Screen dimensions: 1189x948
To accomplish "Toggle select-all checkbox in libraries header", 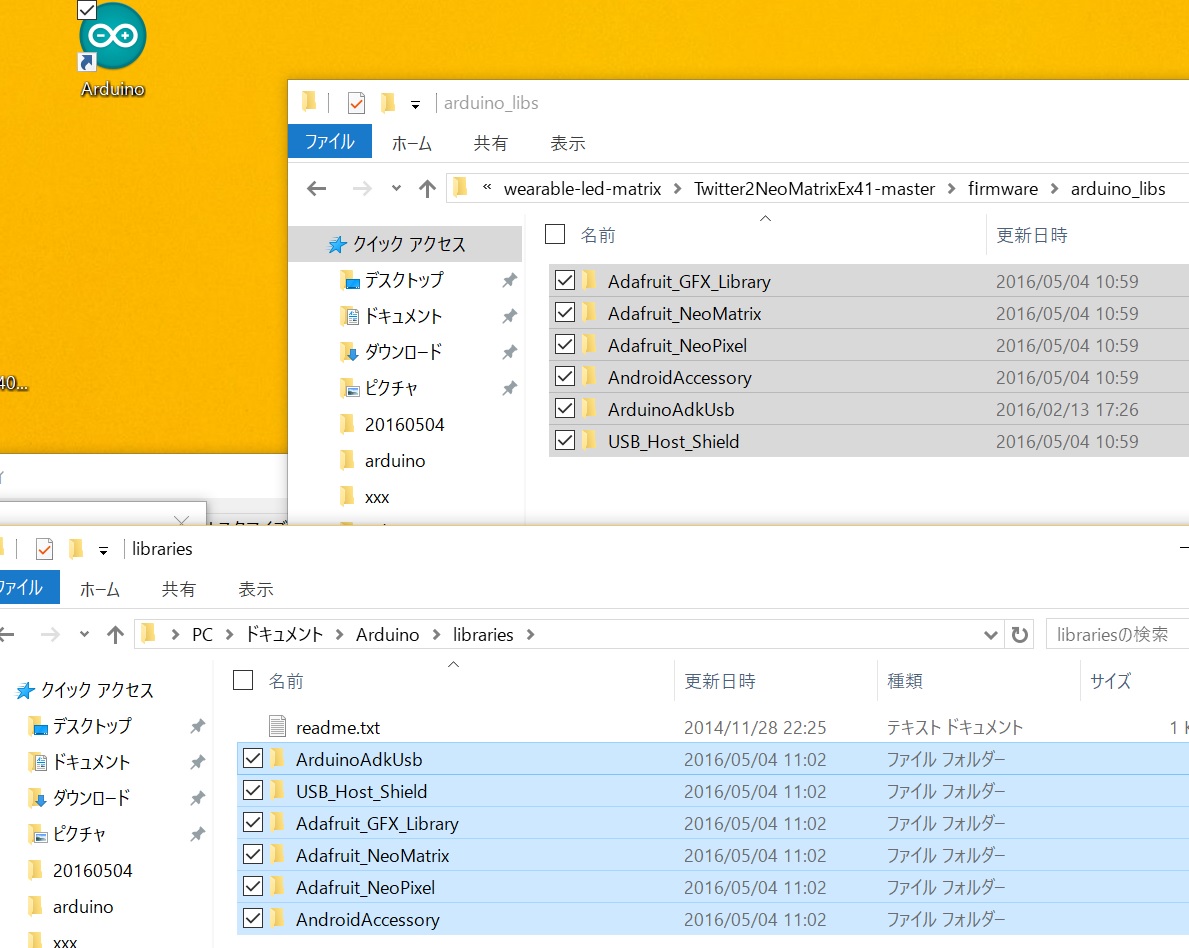I will (243, 681).
